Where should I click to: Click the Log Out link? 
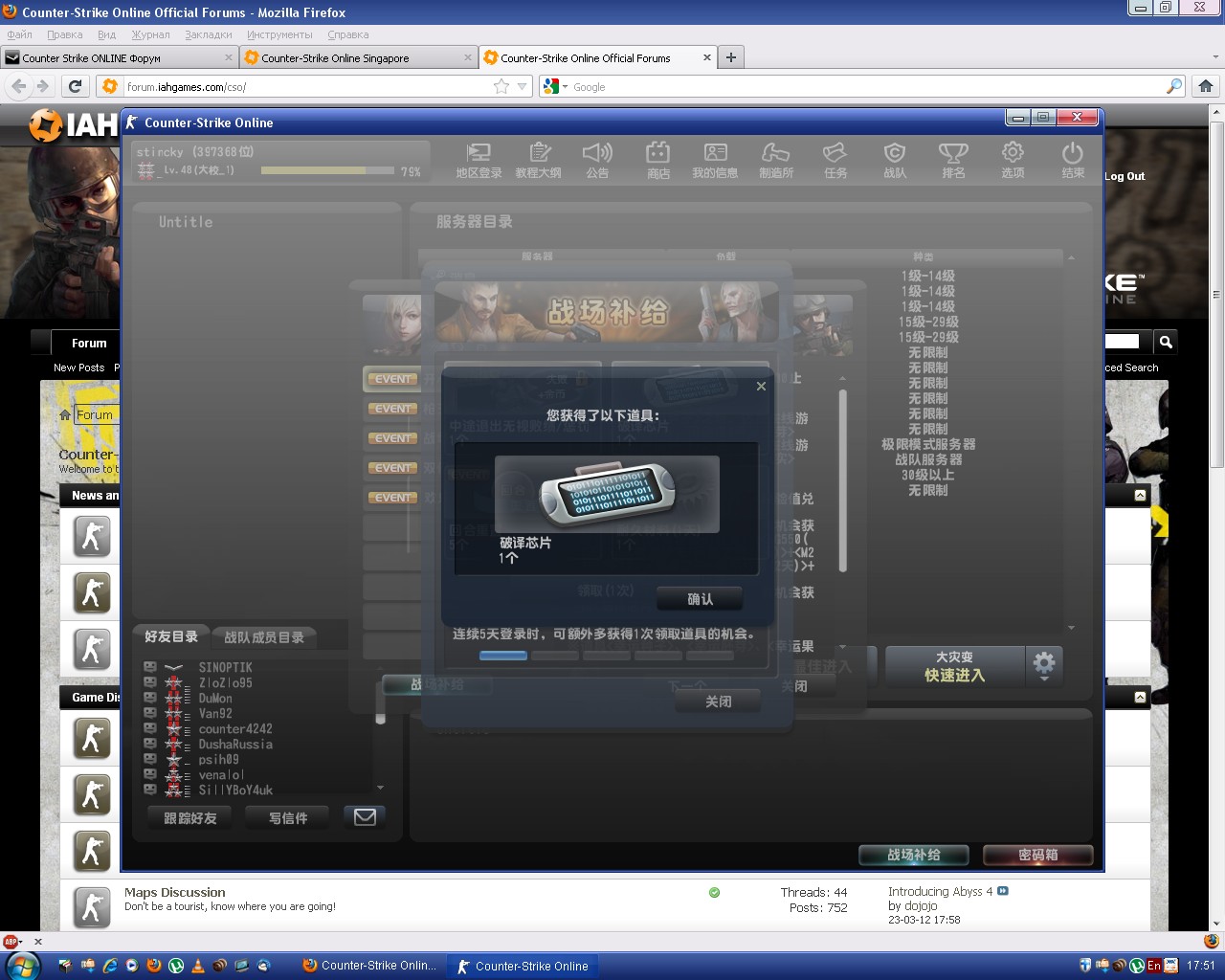(1125, 176)
